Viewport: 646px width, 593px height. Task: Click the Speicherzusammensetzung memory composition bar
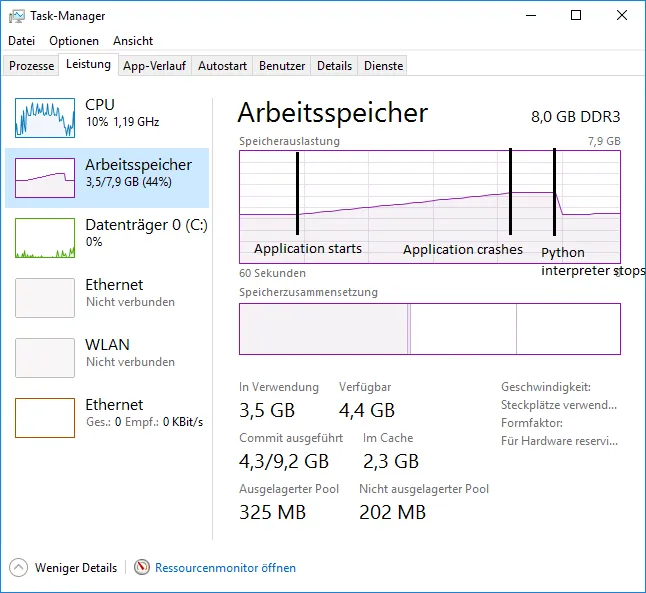[429, 329]
